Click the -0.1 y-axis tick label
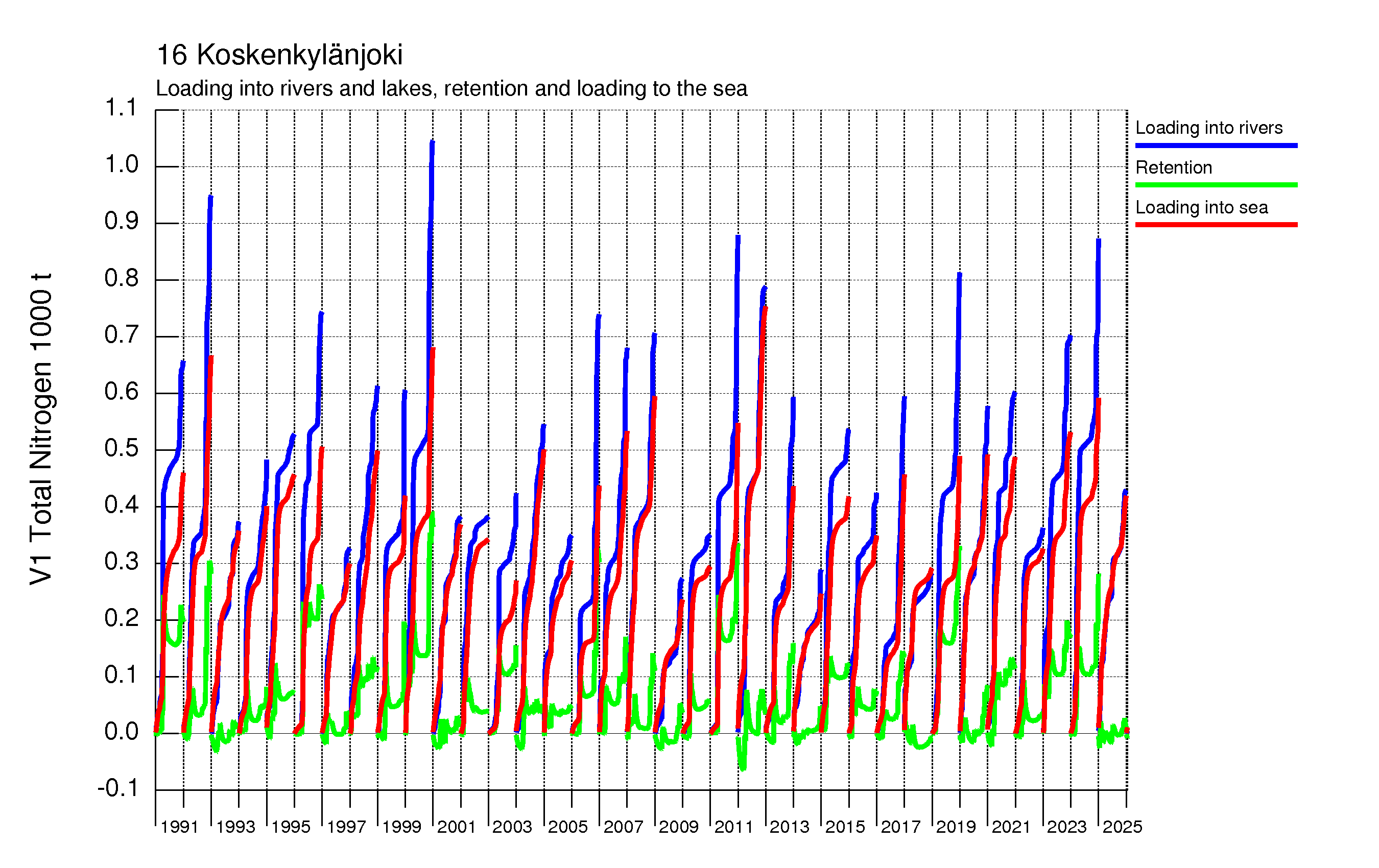This screenshot has width=1379, height=868. [x=117, y=788]
